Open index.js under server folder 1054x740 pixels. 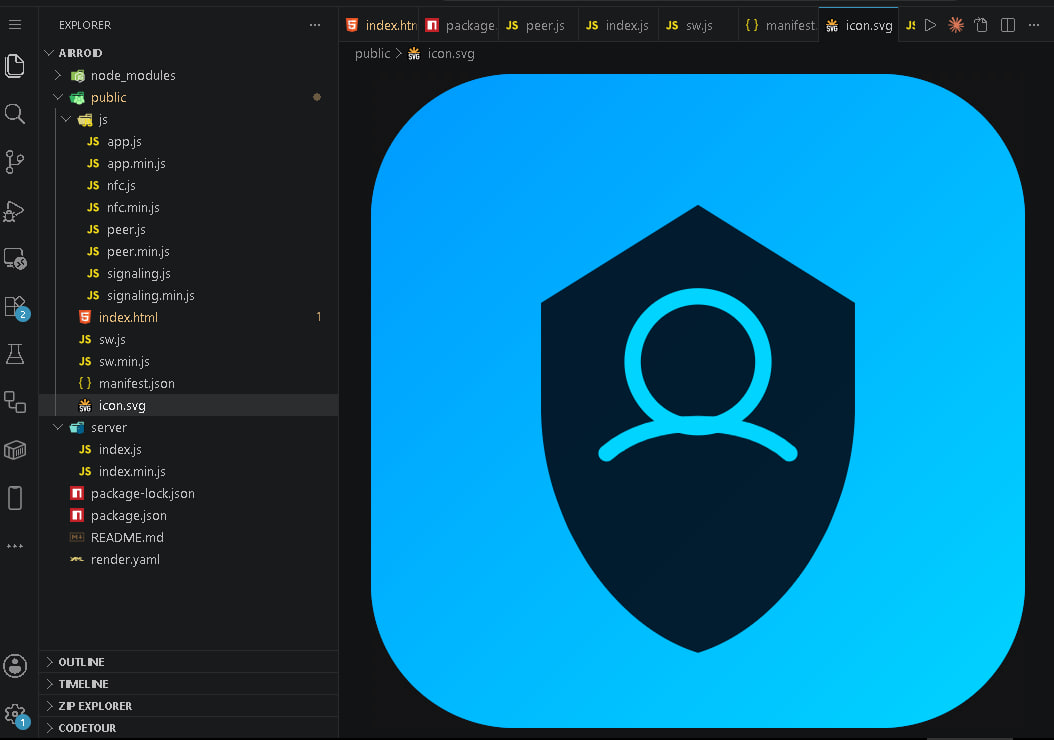coord(188,450)
